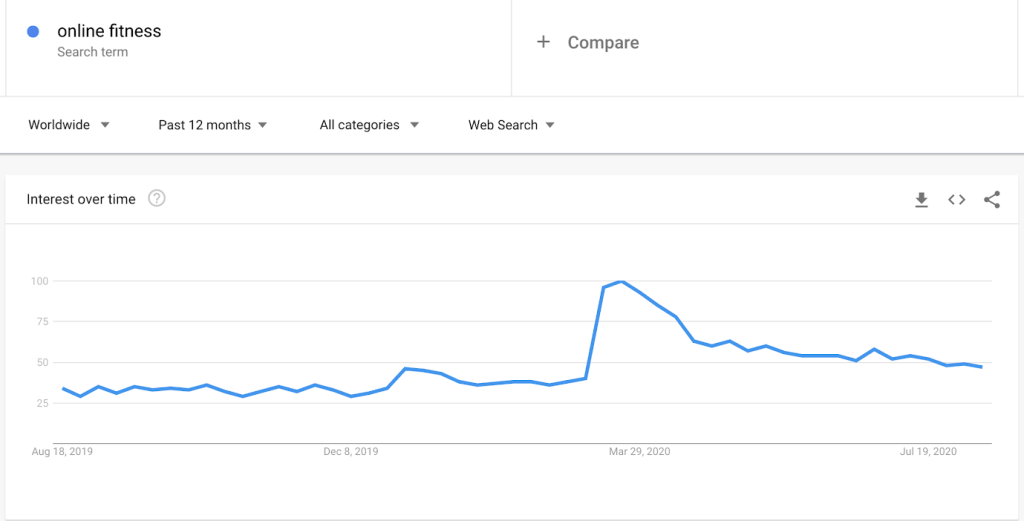The width and height of the screenshot is (1024, 521).
Task: Click the end of the trend line
Action: click(x=981, y=367)
